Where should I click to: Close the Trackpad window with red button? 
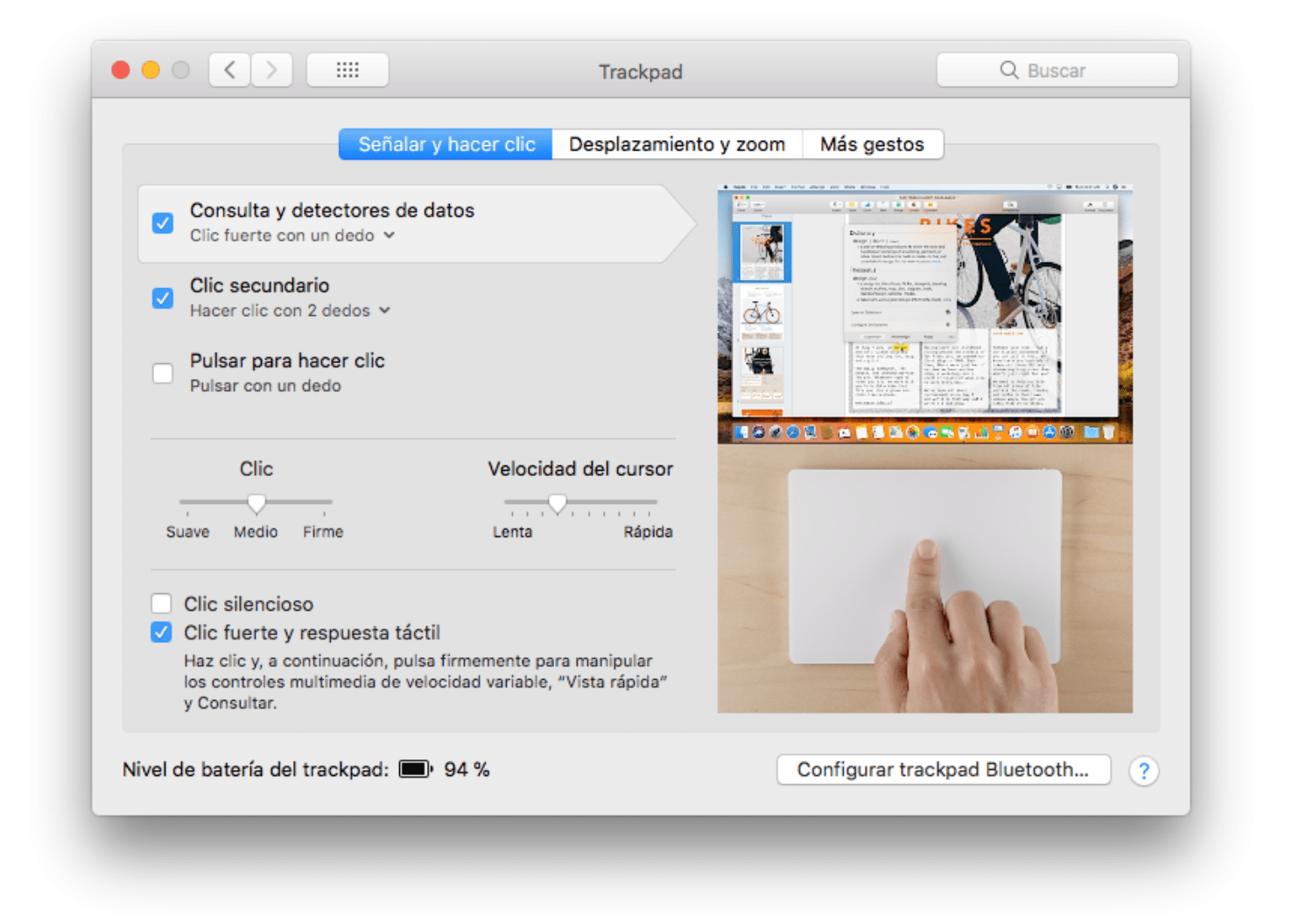point(121,70)
